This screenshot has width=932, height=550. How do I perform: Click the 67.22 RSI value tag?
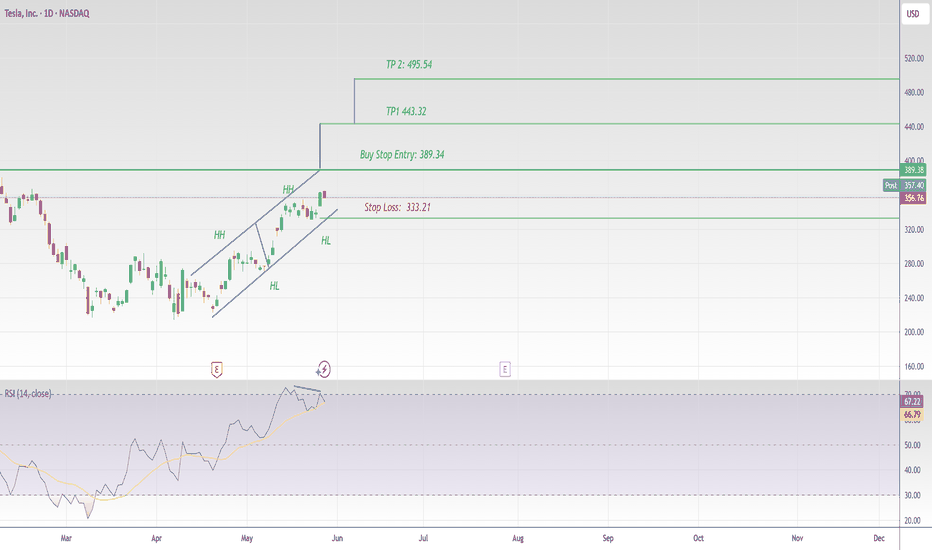912,401
